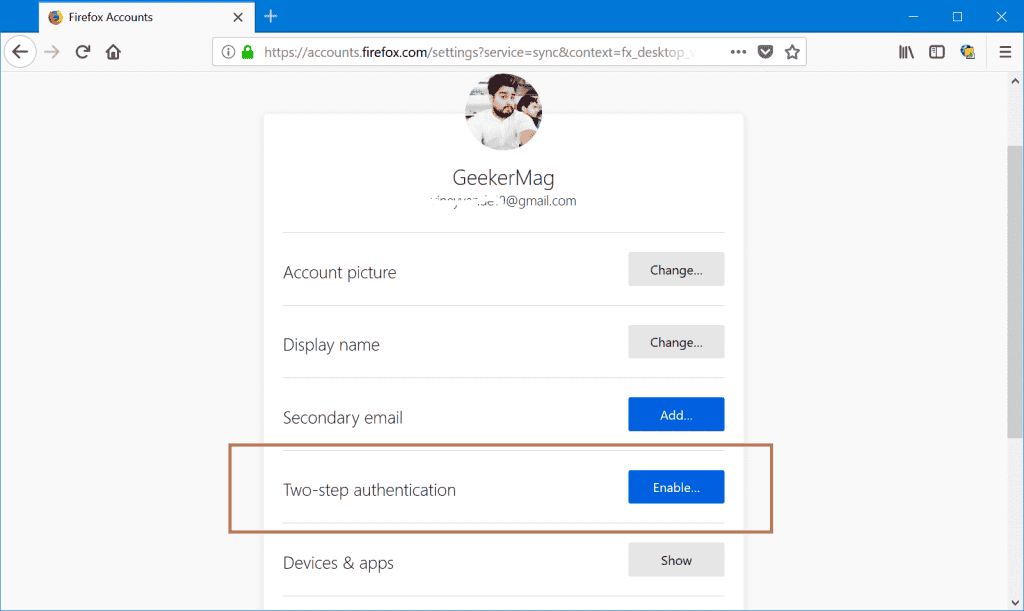
Task: Open the home page via house icon
Action: pos(113,52)
